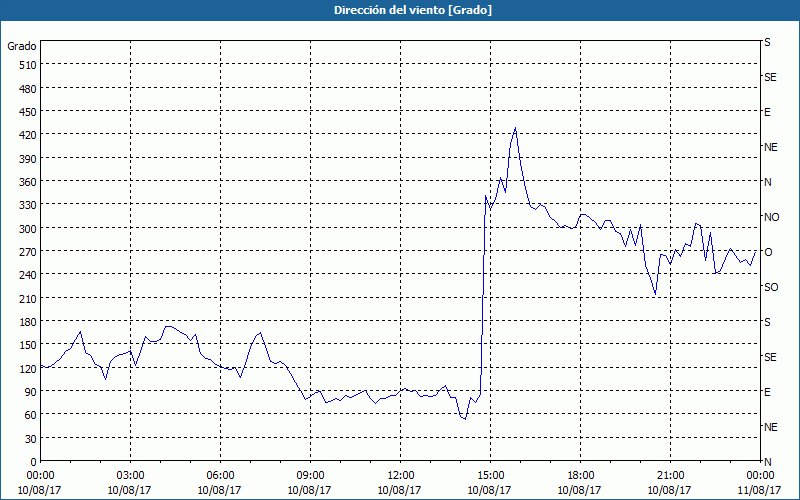Click the "E" compass label level with 90
800x500 pixels.
point(767,392)
